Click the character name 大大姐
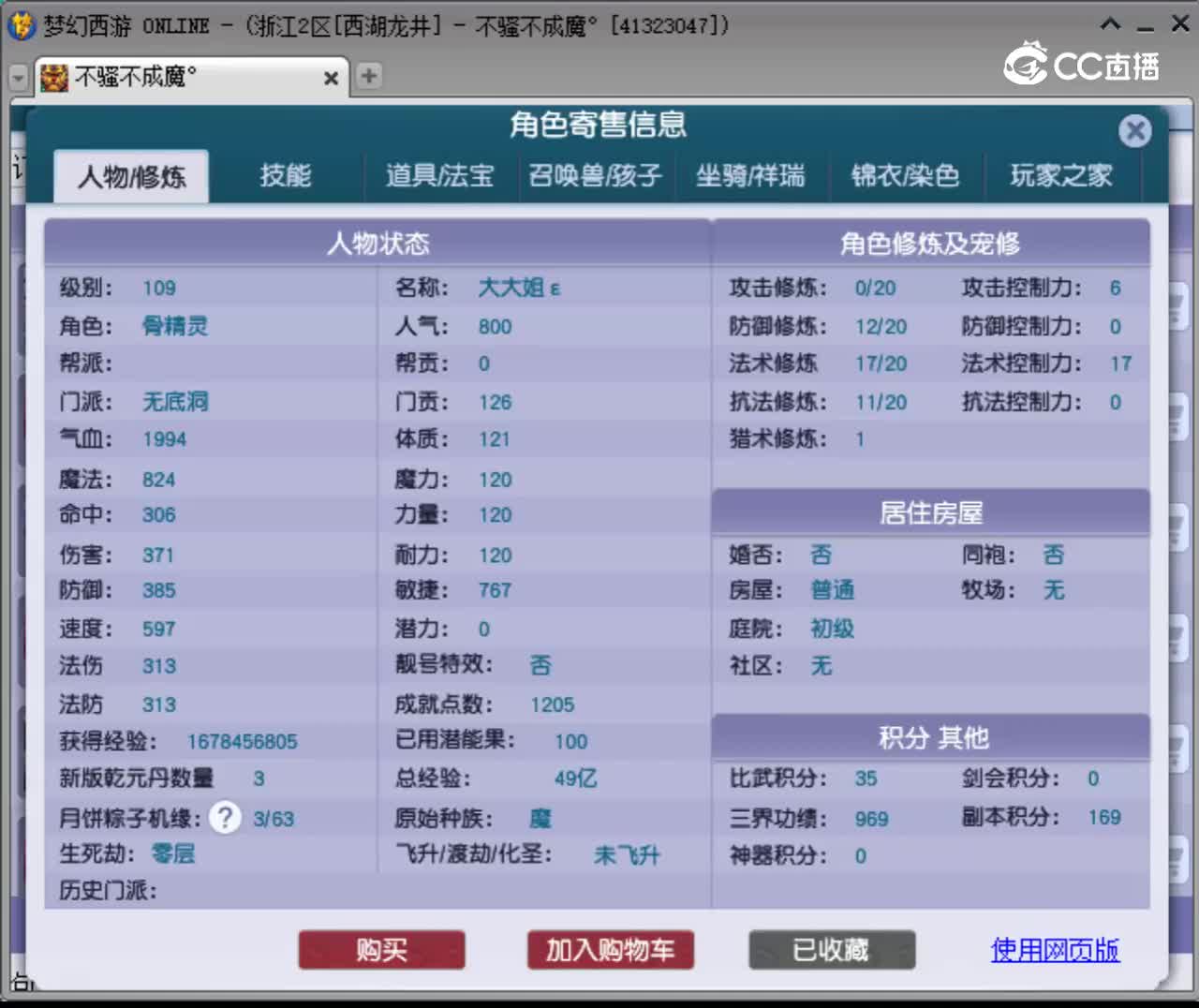Image resolution: width=1199 pixels, height=1008 pixels. (519, 288)
